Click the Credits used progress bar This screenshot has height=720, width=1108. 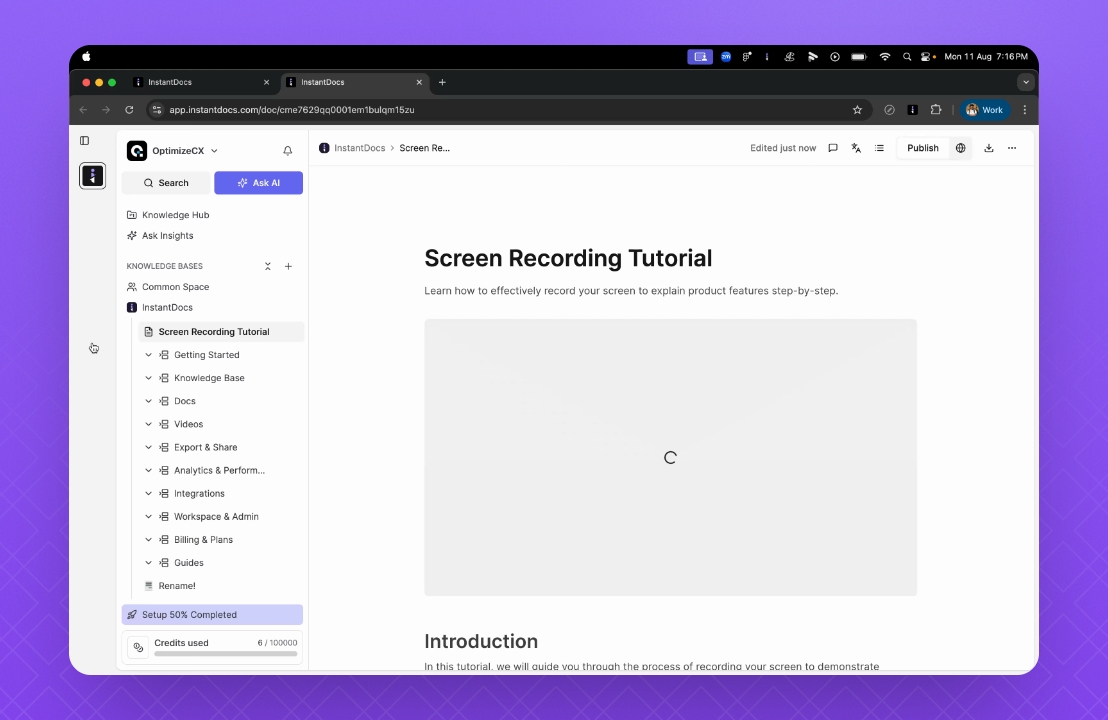click(225, 654)
